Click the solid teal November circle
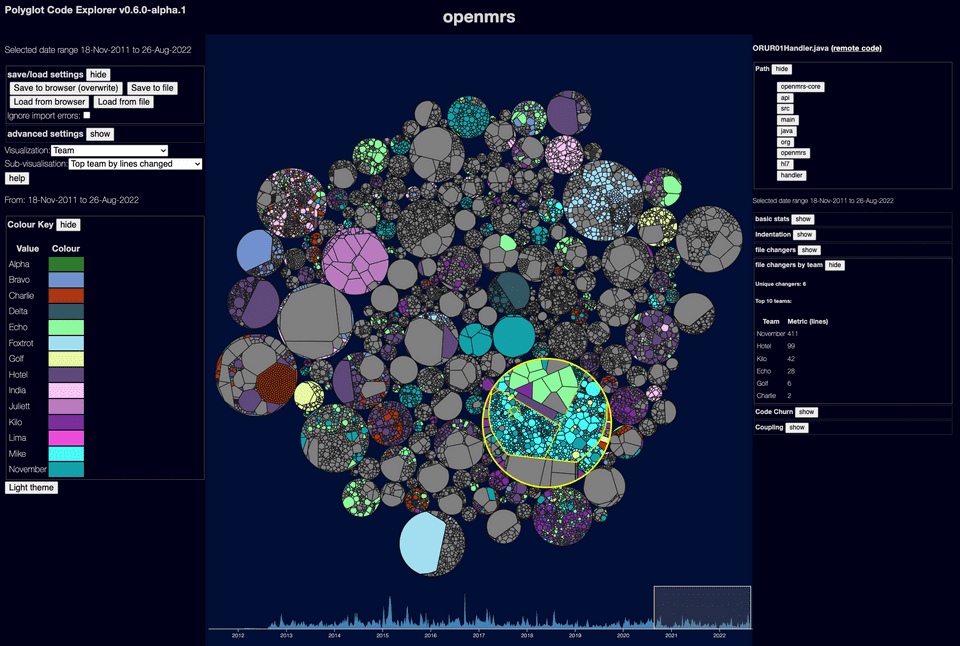Image resolution: width=960 pixels, height=646 pixels. 514,336
